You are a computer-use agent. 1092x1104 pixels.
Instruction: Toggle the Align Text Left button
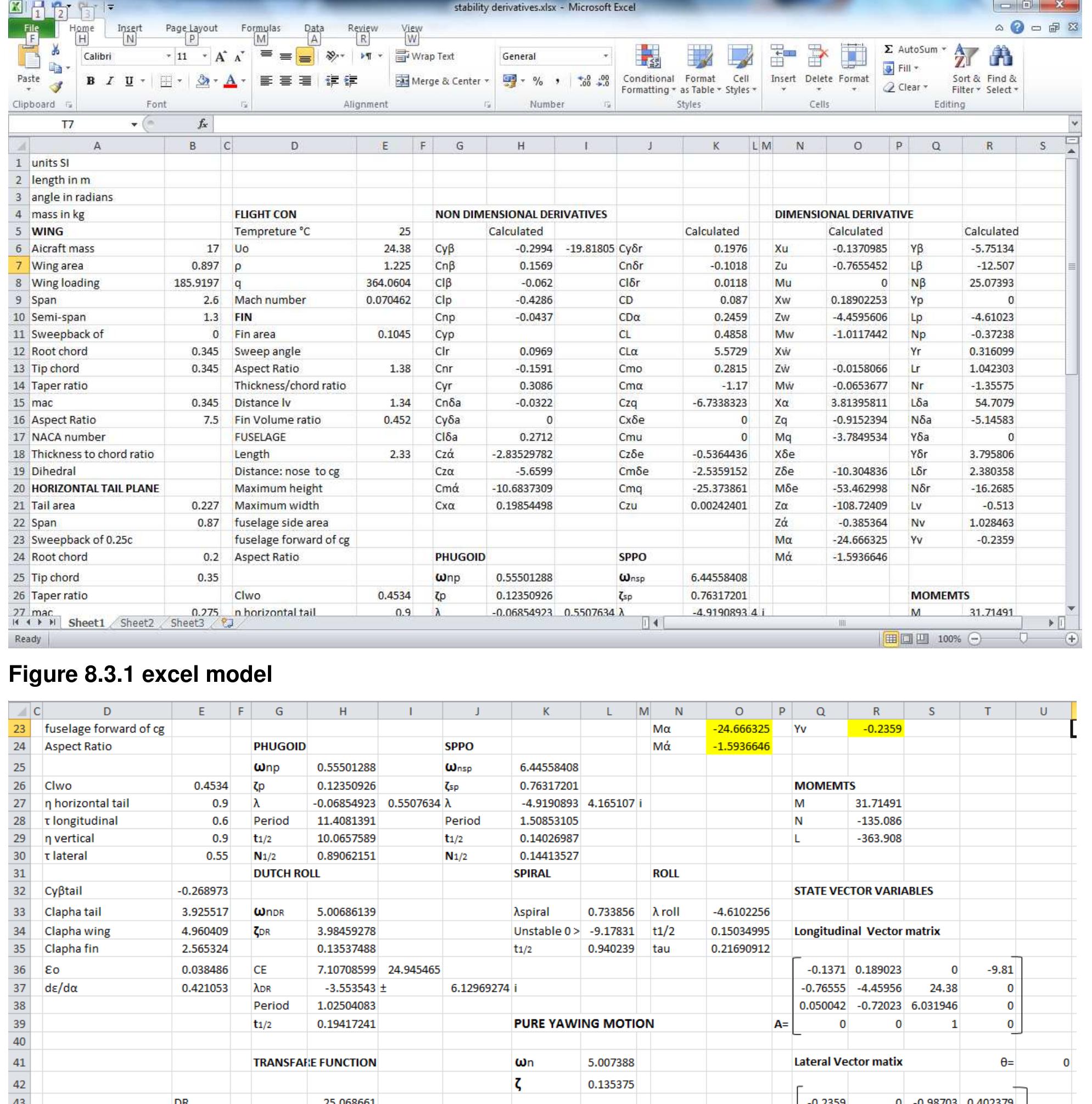(266, 81)
